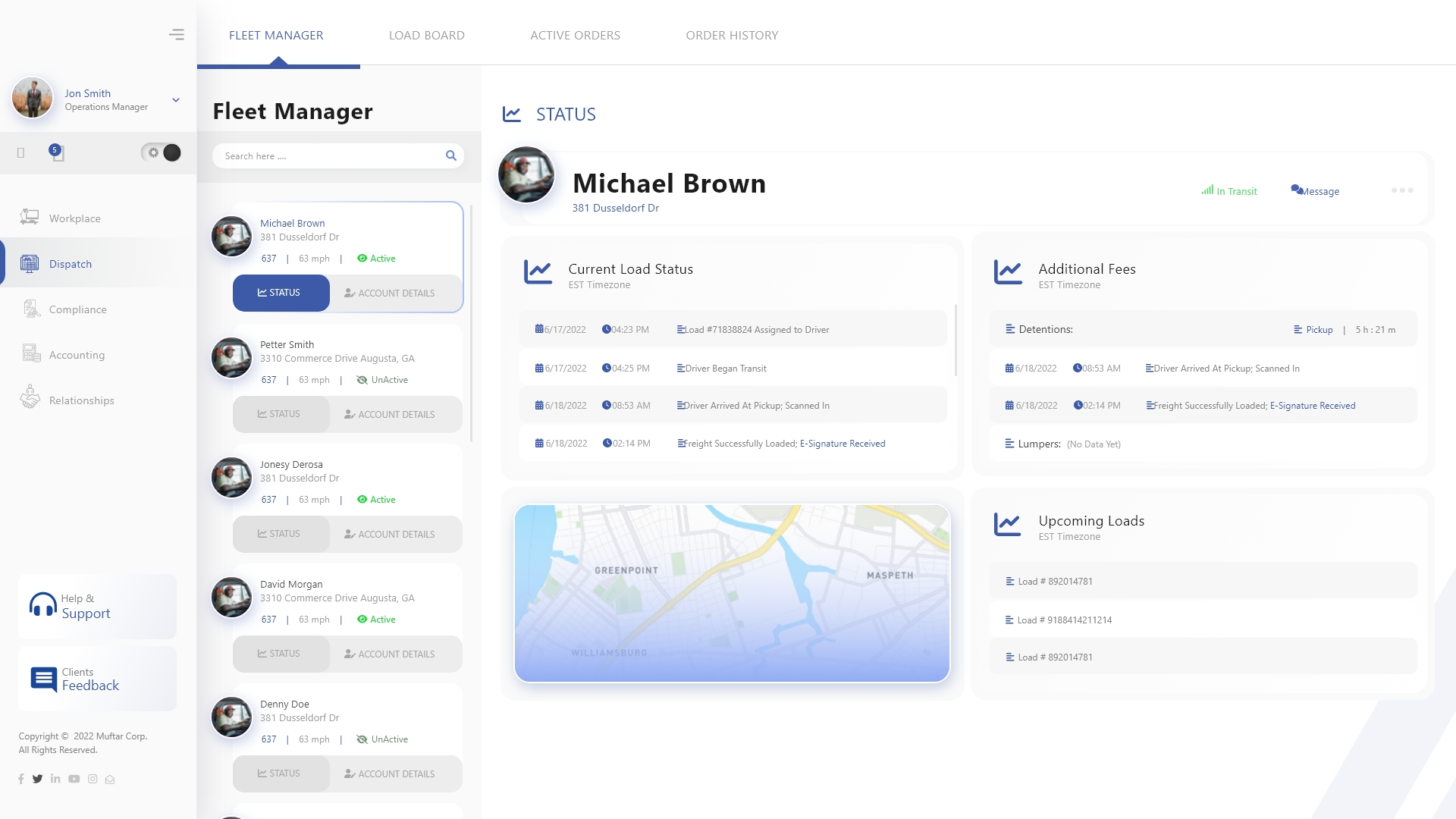Toggle the dark mode switch

[162, 152]
